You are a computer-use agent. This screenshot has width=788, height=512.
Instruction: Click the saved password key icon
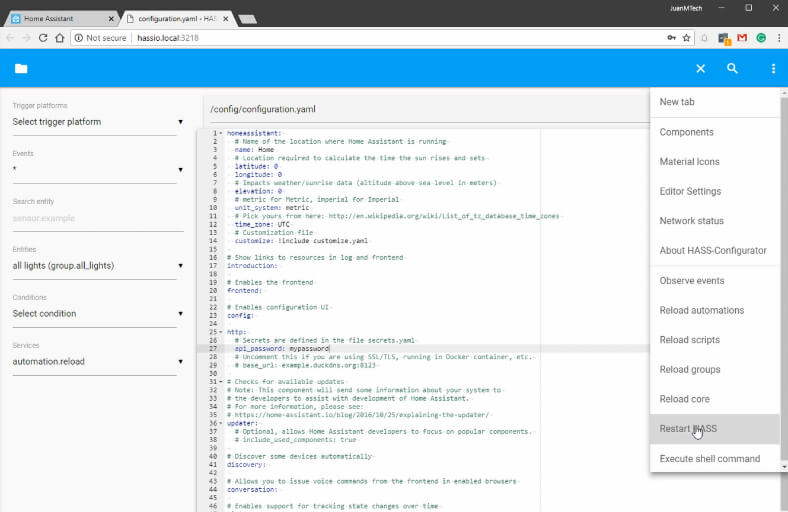coord(671,38)
